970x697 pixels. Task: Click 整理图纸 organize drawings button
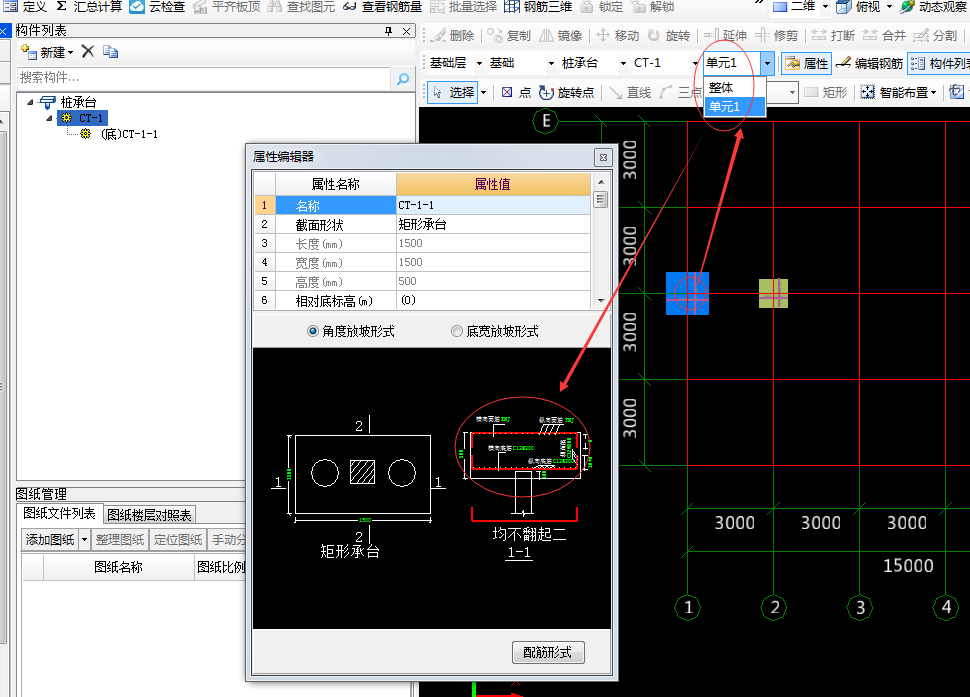pos(120,540)
